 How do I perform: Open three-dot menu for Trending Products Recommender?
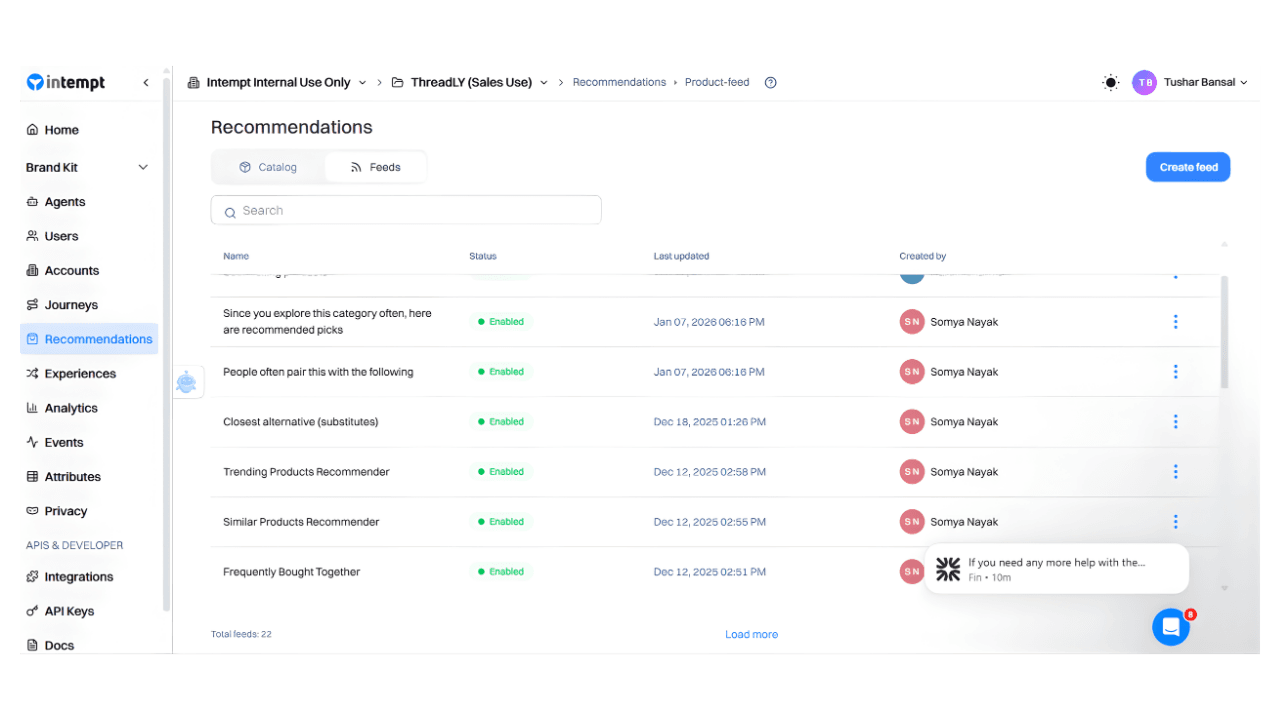(x=1175, y=472)
